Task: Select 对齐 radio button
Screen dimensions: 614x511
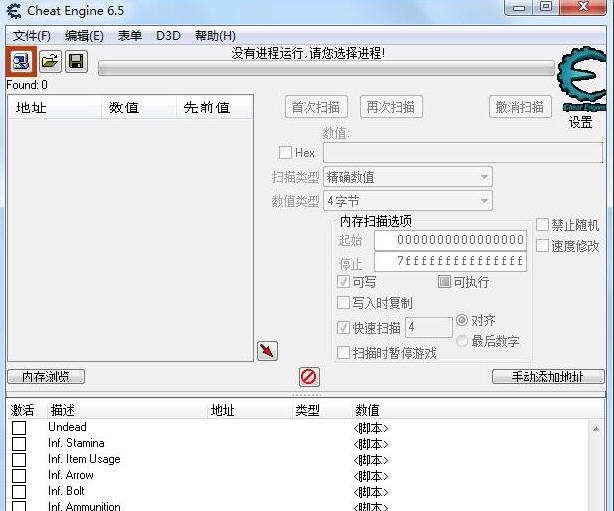Action: (x=462, y=320)
